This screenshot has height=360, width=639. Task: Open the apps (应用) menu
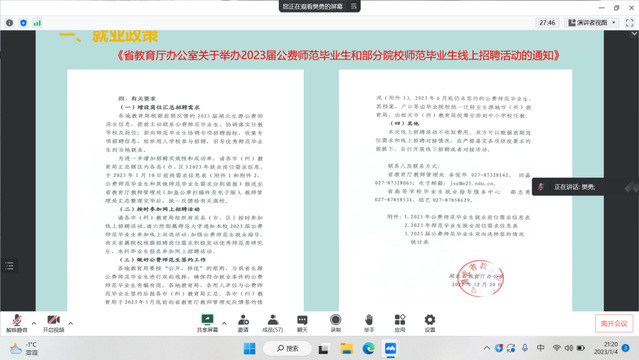coord(400,324)
